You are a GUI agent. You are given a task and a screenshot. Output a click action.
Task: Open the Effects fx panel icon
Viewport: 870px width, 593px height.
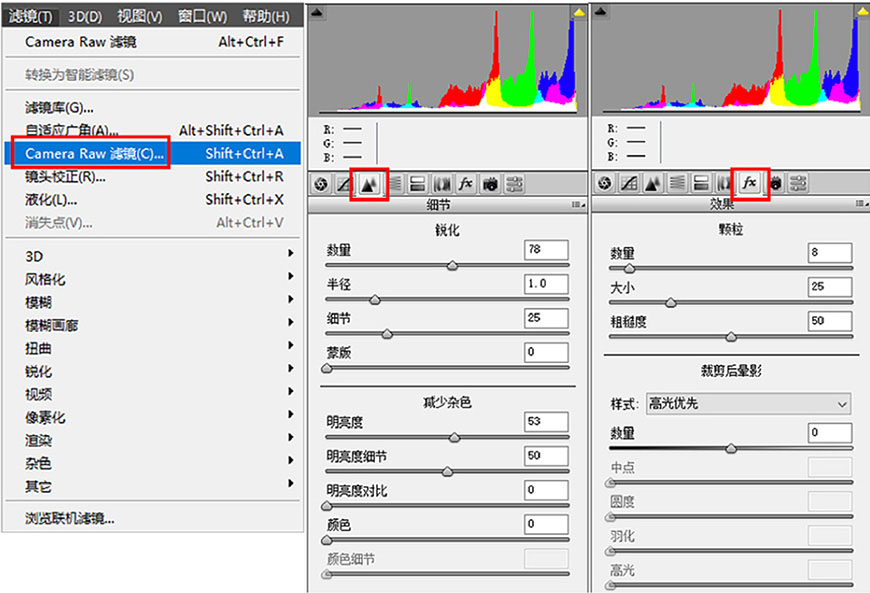[x=750, y=183]
